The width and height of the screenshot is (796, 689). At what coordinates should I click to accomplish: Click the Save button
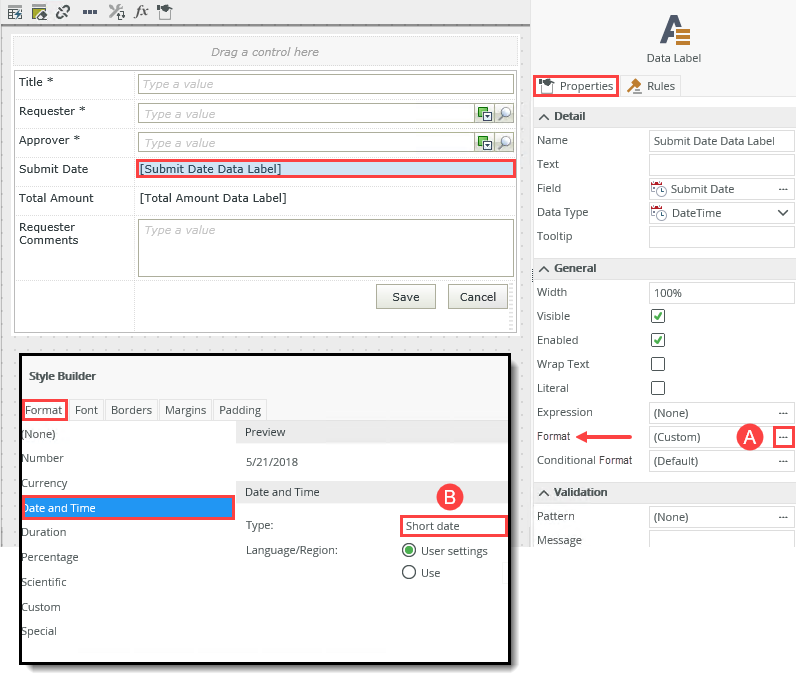click(406, 297)
